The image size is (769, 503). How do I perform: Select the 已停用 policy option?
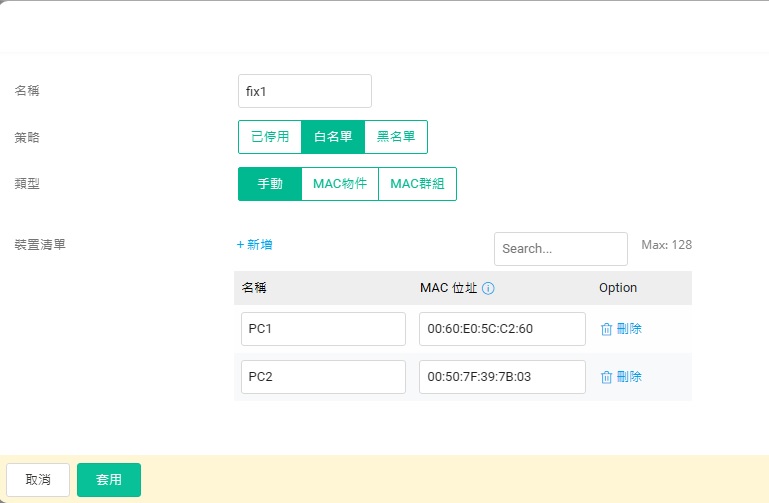point(270,137)
